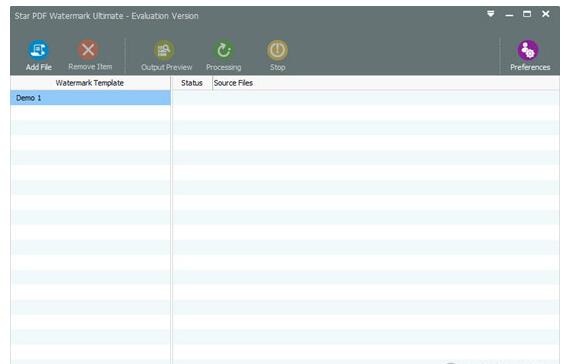Screen dimensions: 568x364
Task: Click the Status column header
Action: 192,83
